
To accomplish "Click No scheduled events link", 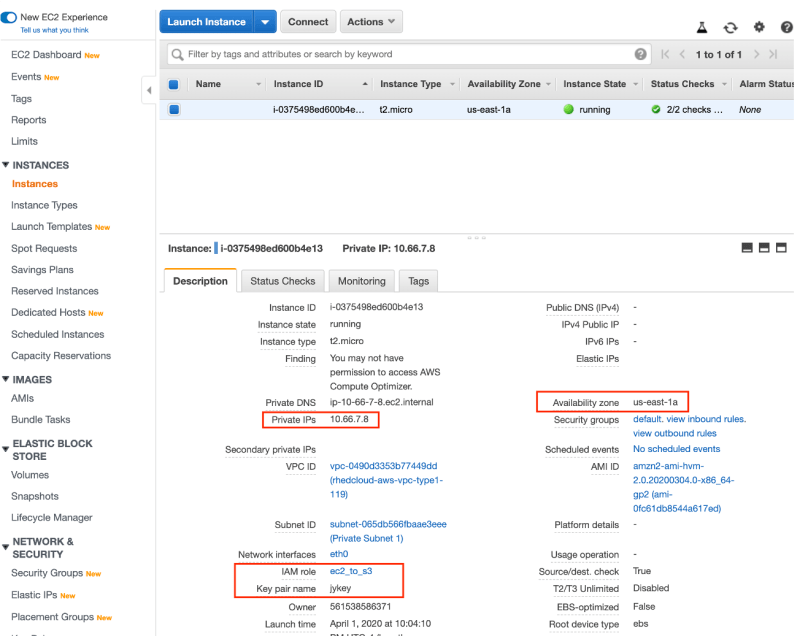I will (x=677, y=449).
